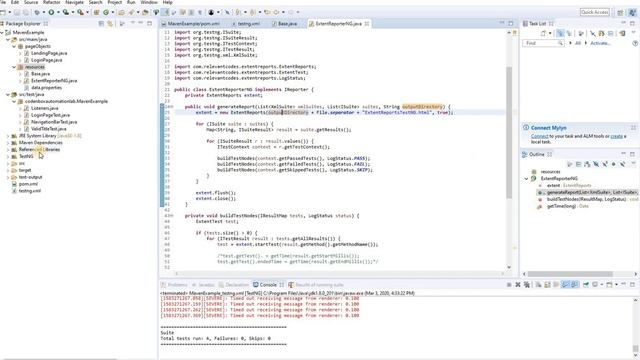Screen dimensions: 640x360
Task: Click the Quick Access box
Action: 595,12
